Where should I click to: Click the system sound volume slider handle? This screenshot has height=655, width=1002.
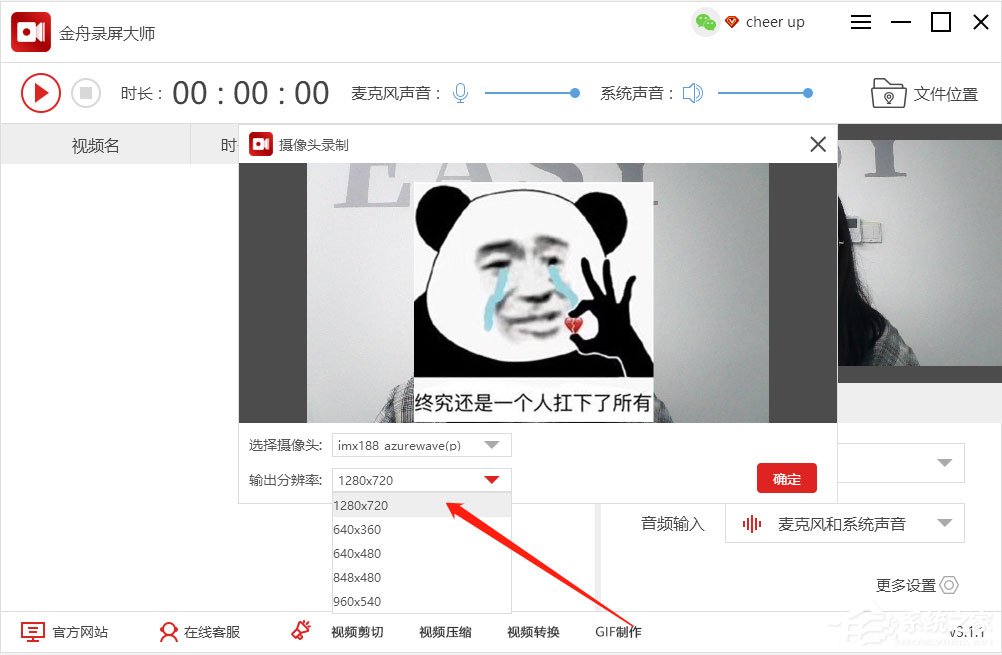[x=807, y=92]
